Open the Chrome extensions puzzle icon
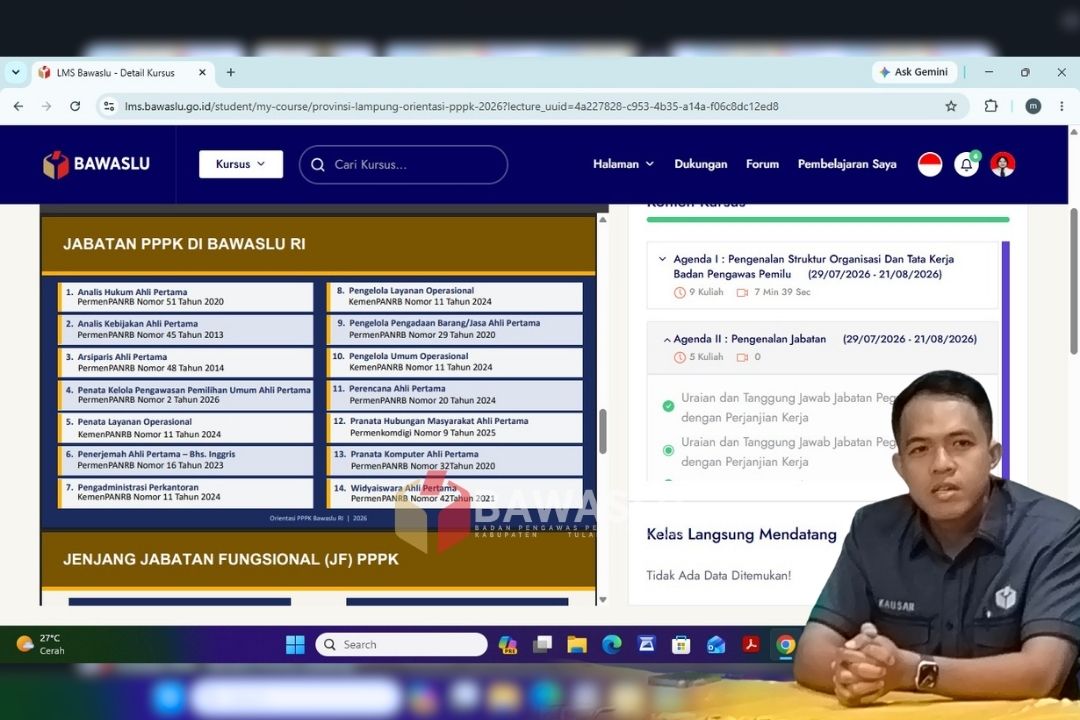1080x720 pixels. 990,106
